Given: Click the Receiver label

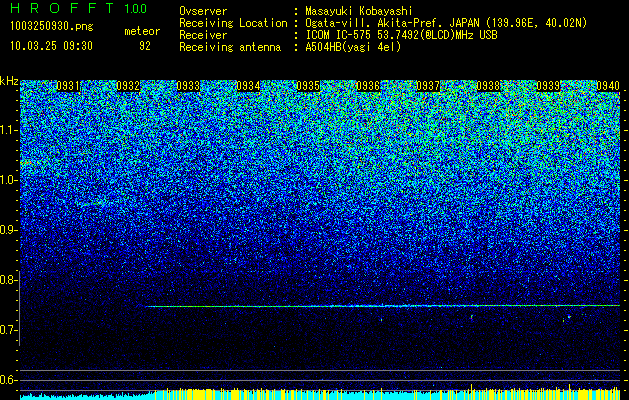Looking at the screenshot, I should tap(203, 35).
